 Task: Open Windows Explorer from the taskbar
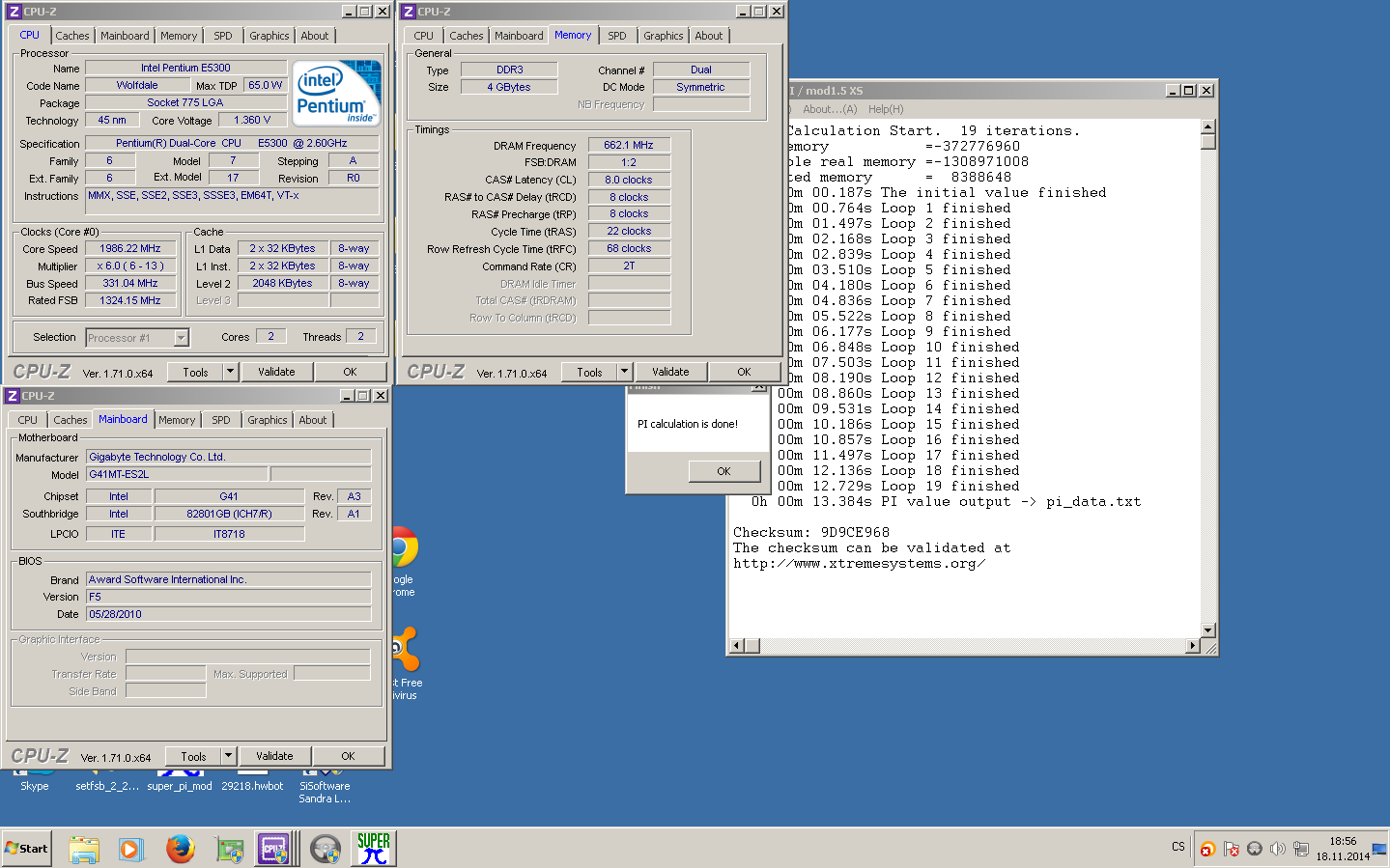click(x=84, y=849)
